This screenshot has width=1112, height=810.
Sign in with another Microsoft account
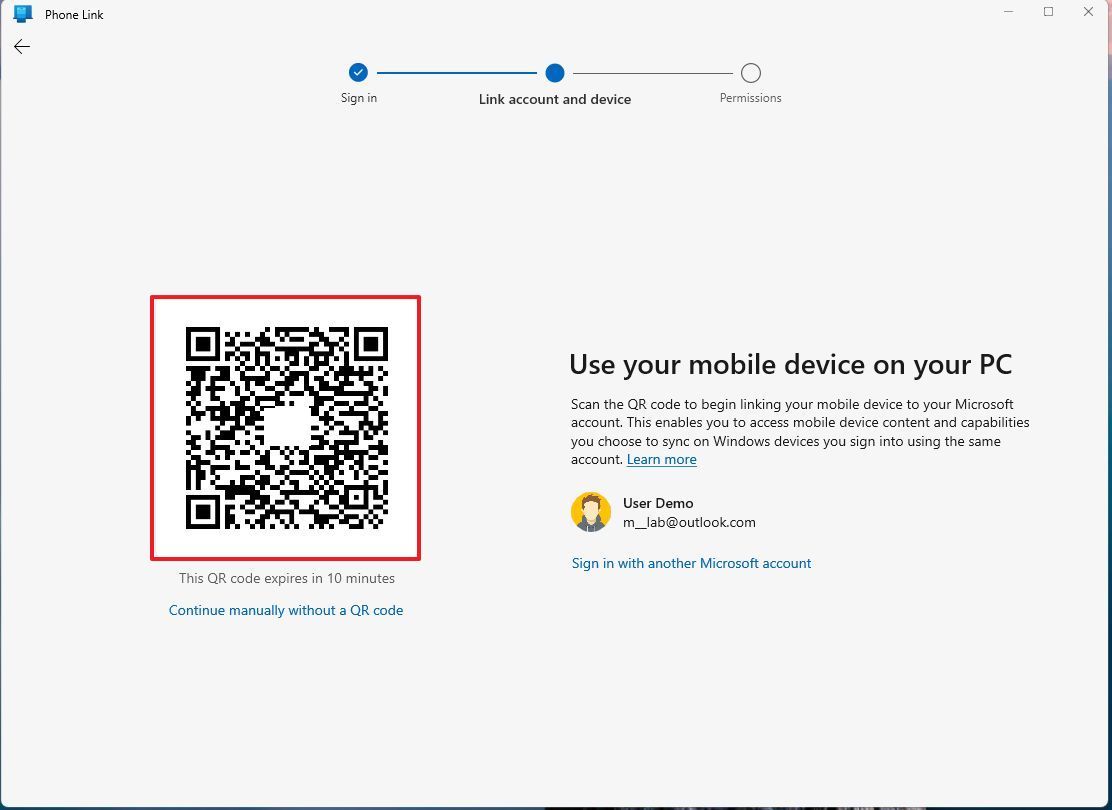pyautogui.click(x=691, y=563)
